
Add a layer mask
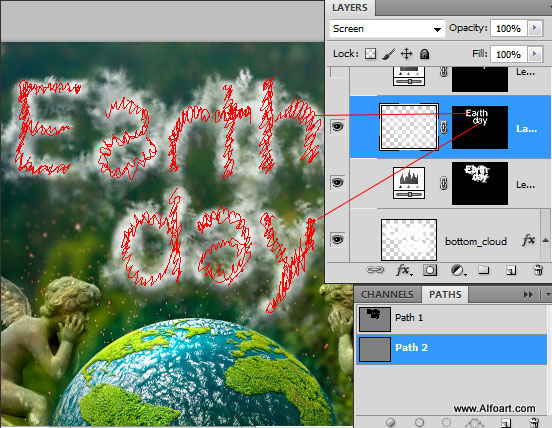[x=430, y=270]
